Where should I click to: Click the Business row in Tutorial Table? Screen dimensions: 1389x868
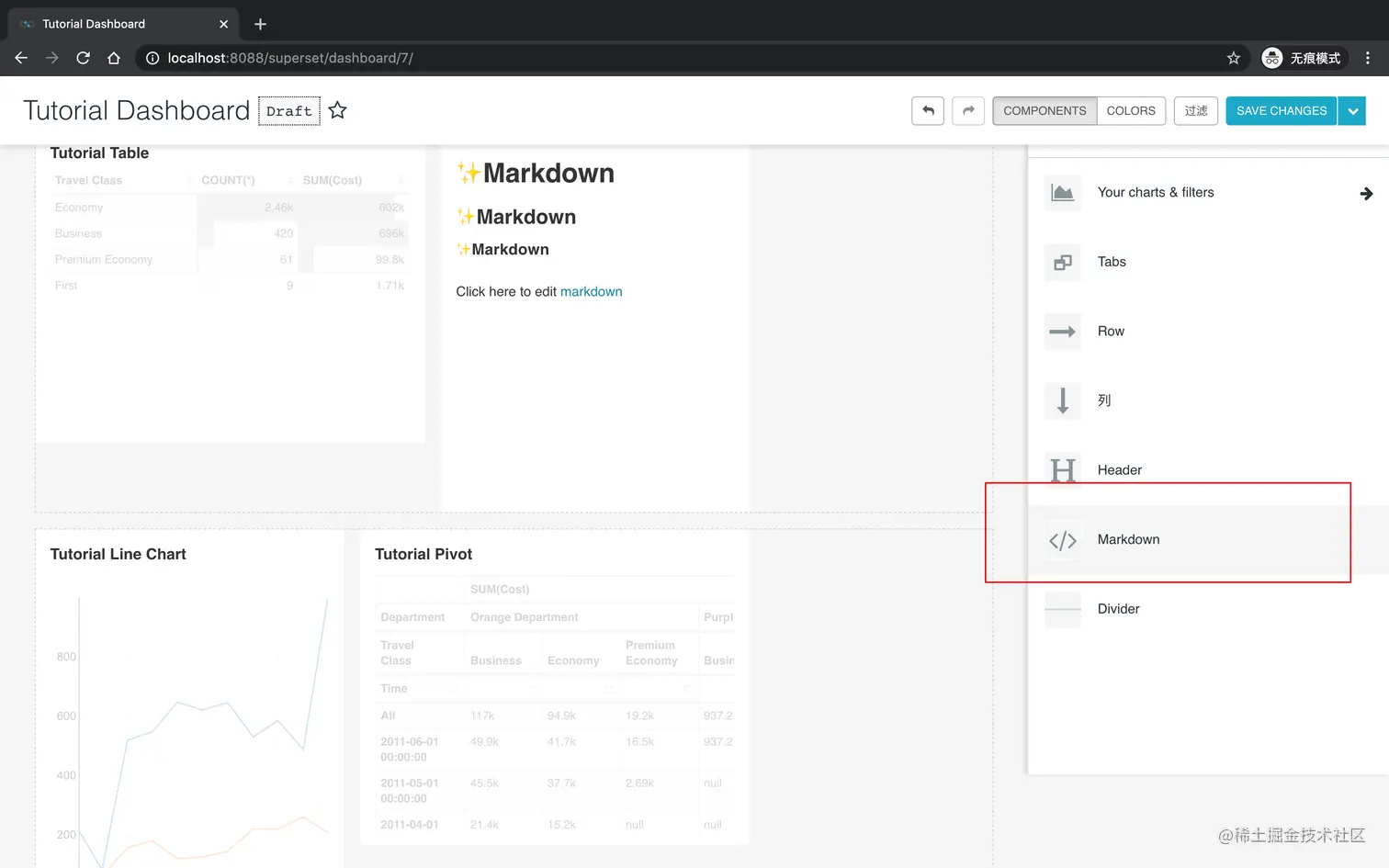tap(230, 234)
